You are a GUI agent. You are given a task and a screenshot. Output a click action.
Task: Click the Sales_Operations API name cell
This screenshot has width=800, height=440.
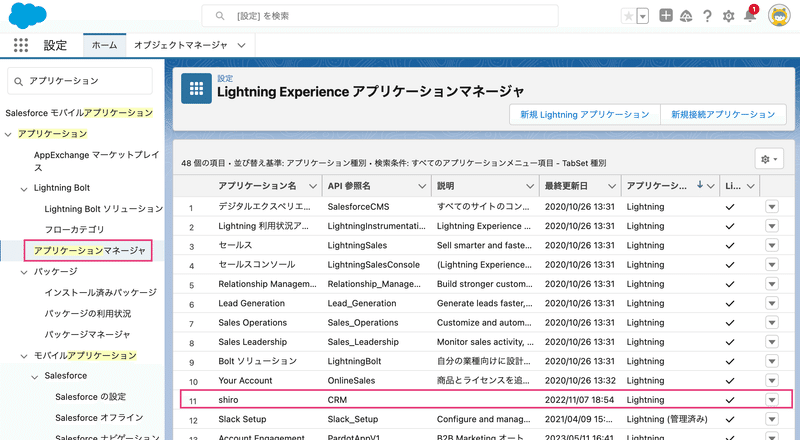point(363,323)
